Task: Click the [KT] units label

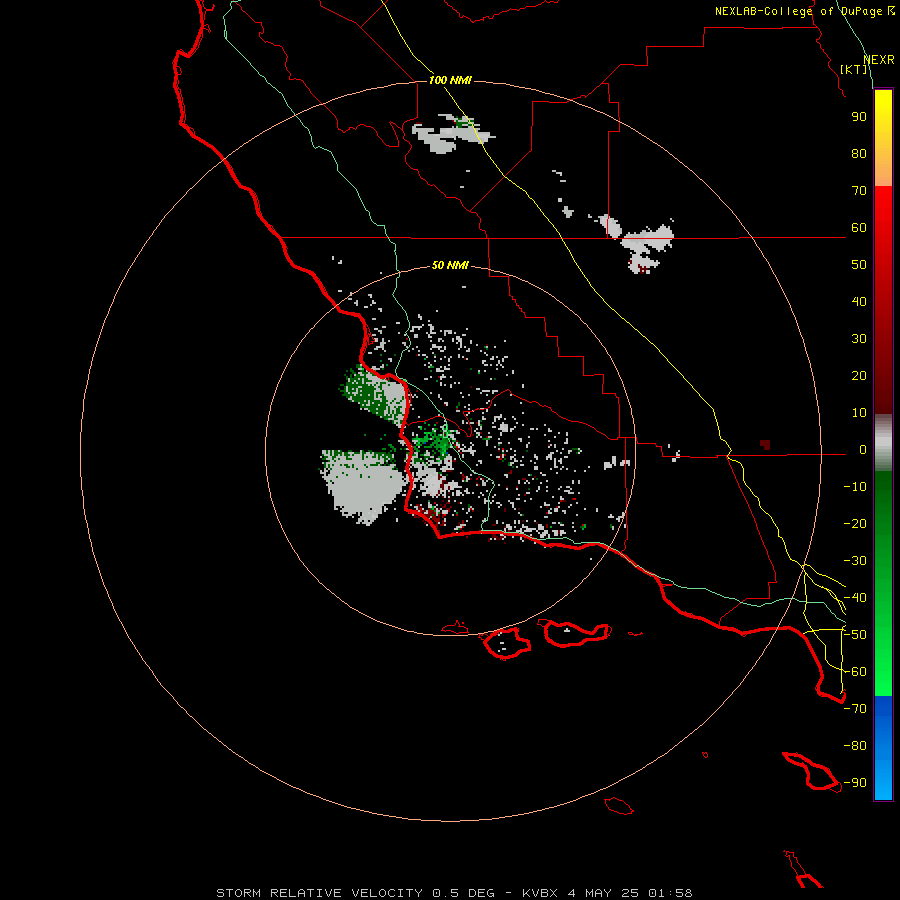Action: tap(853, 69)
